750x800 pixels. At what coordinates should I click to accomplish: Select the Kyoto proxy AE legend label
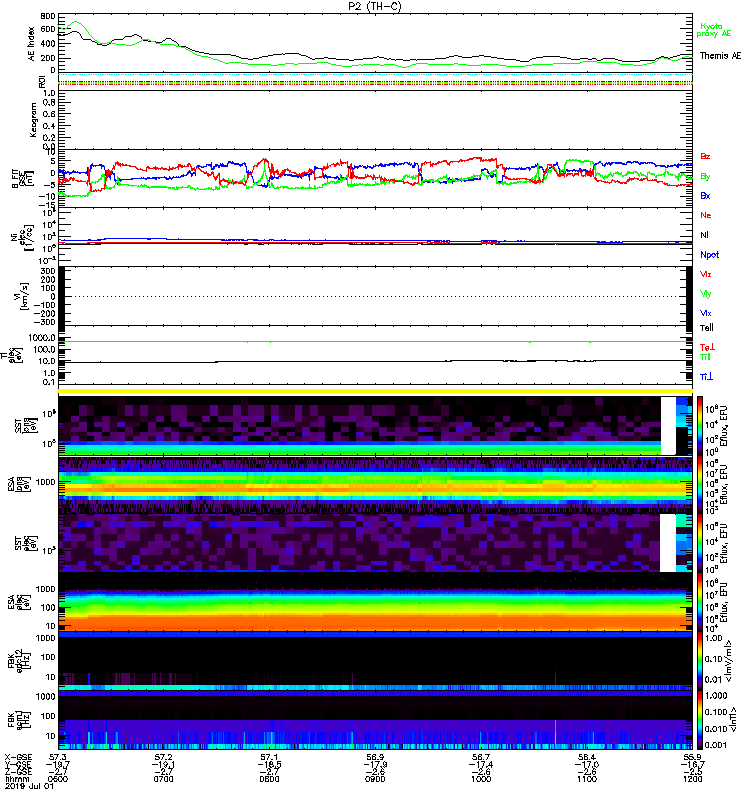pyautogui.click(x=714, y=30)
